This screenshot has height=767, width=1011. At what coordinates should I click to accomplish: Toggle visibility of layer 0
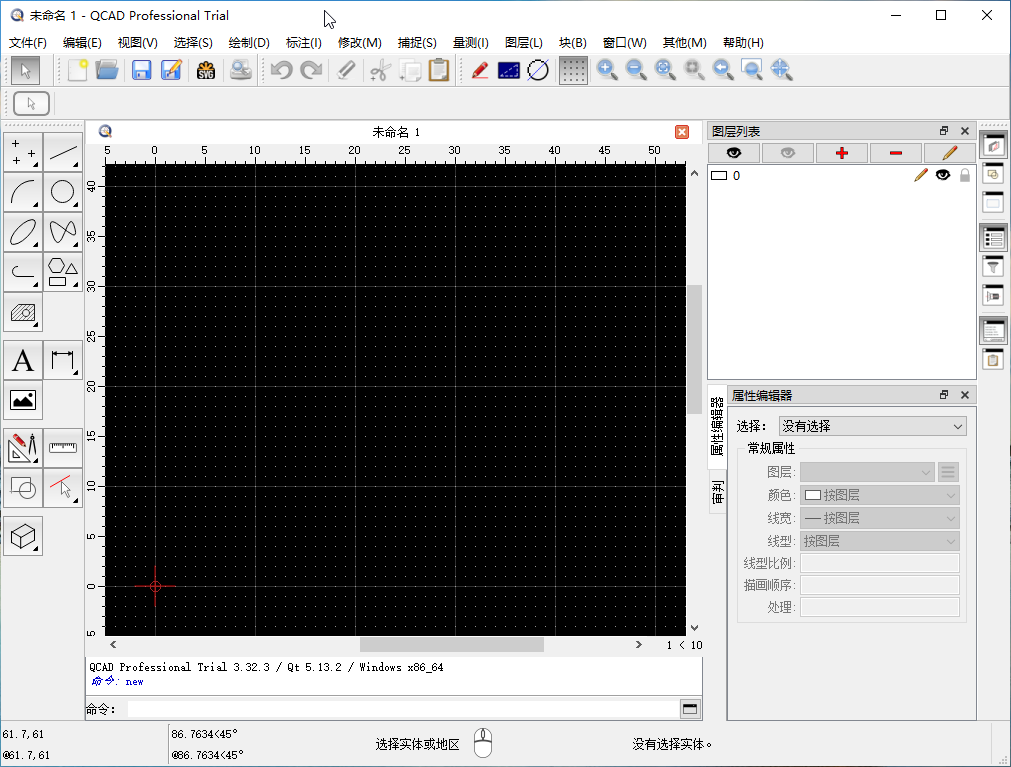(x=943, y=175)
